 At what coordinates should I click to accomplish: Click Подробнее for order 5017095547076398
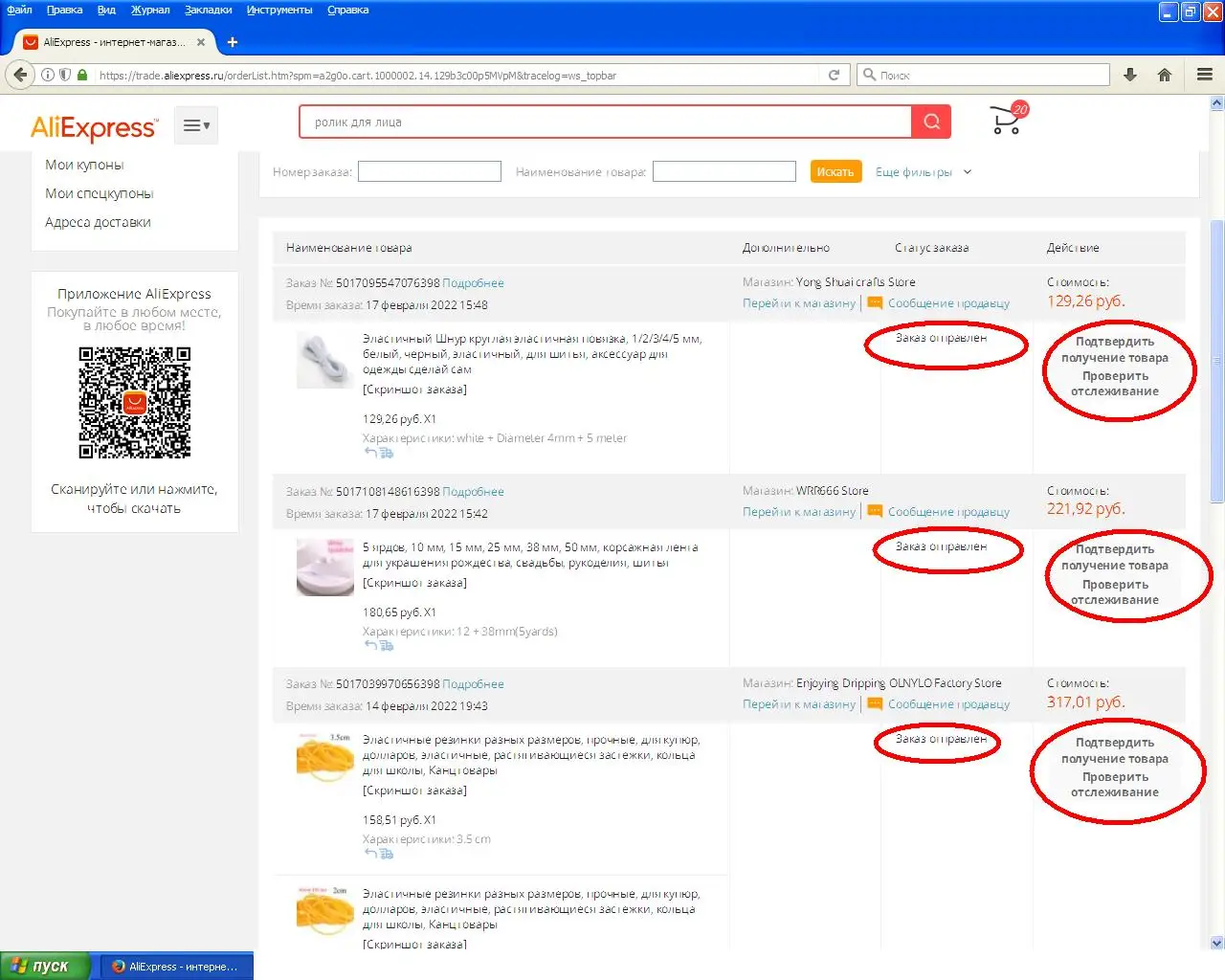coord(473,283)
